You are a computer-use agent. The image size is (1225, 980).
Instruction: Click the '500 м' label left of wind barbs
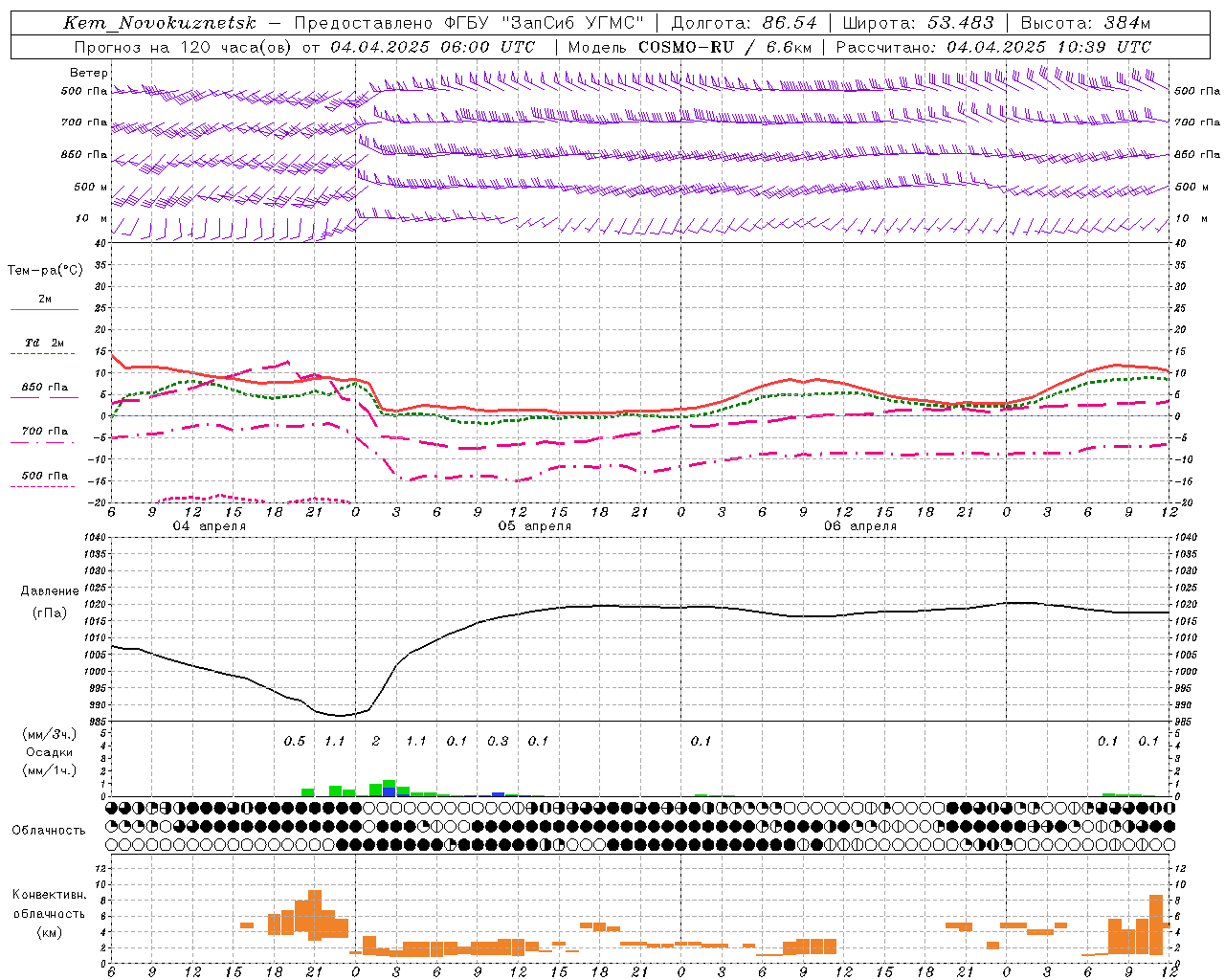point(90,187)
